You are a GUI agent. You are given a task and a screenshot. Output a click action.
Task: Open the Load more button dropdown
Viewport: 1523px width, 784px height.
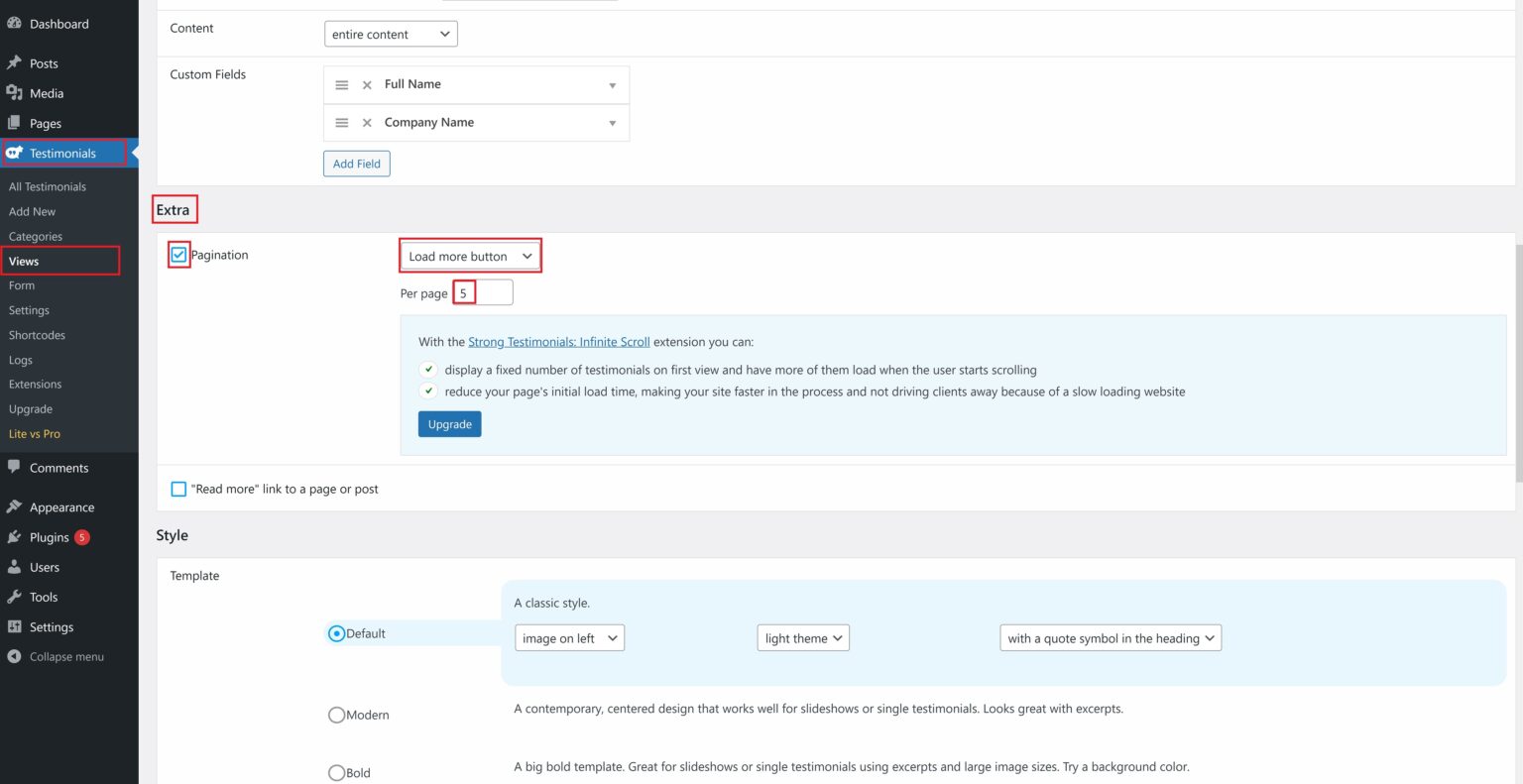click(x=469, y=255)
